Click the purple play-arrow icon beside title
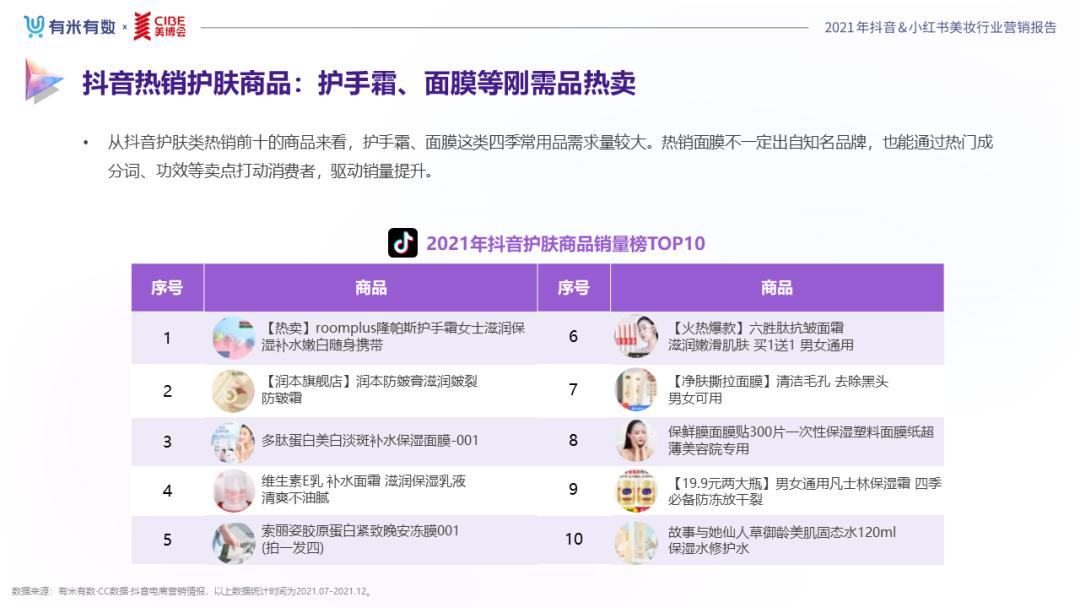Image resolution: width=1080 pixels, height=608 pixels. 43,81
